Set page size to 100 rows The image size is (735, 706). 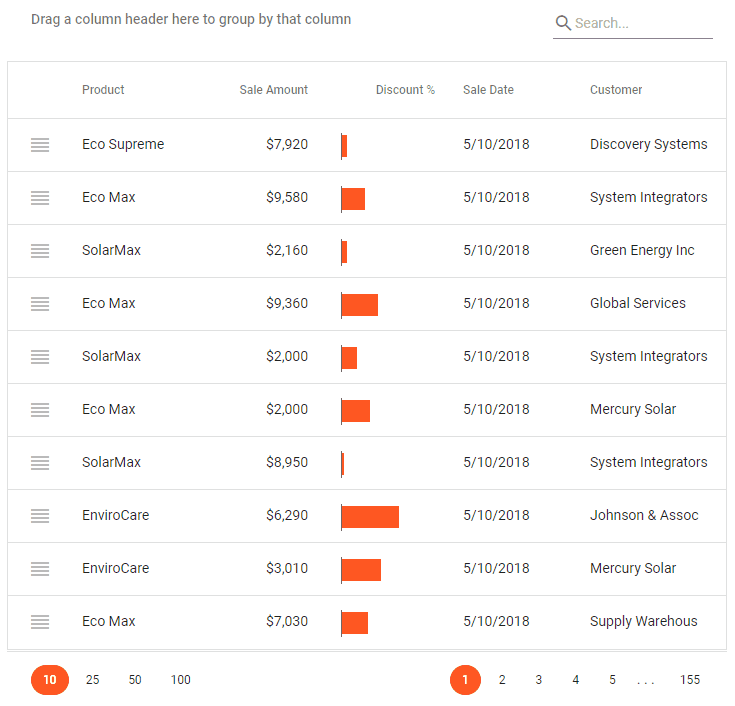tap(180, 680)
